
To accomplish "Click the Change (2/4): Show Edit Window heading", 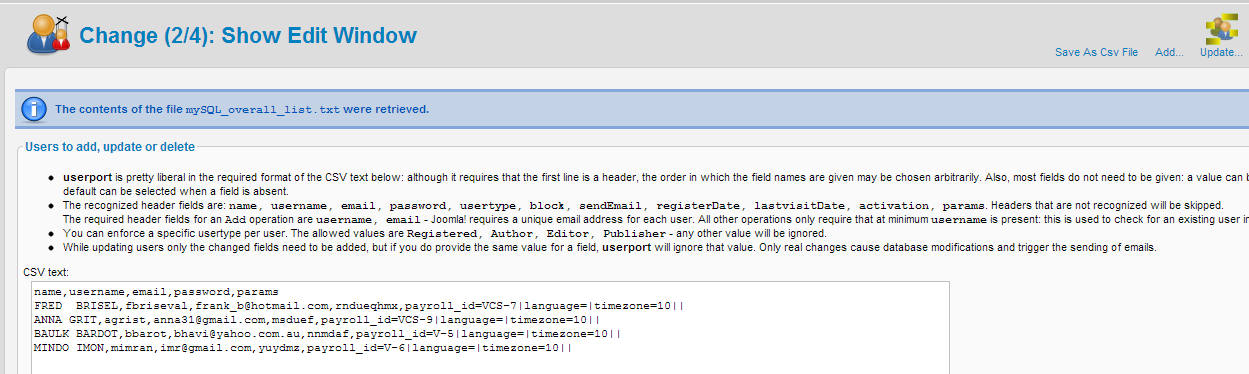I will 248,36.
